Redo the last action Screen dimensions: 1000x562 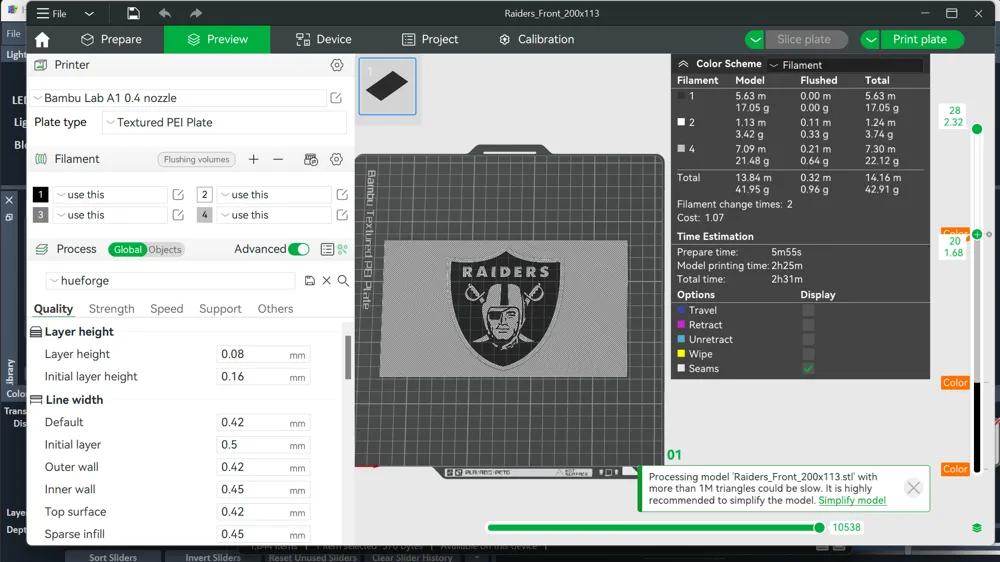tap(196, 13)
